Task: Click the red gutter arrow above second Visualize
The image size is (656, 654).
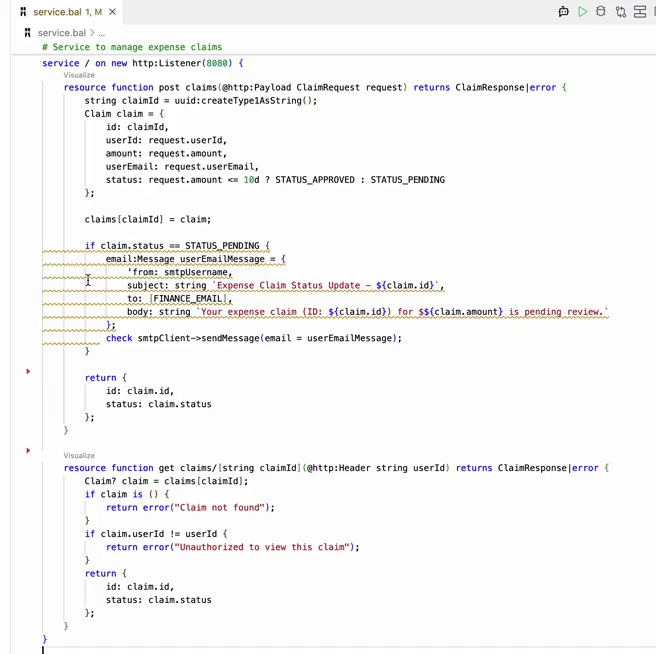Action: (28, 451)
